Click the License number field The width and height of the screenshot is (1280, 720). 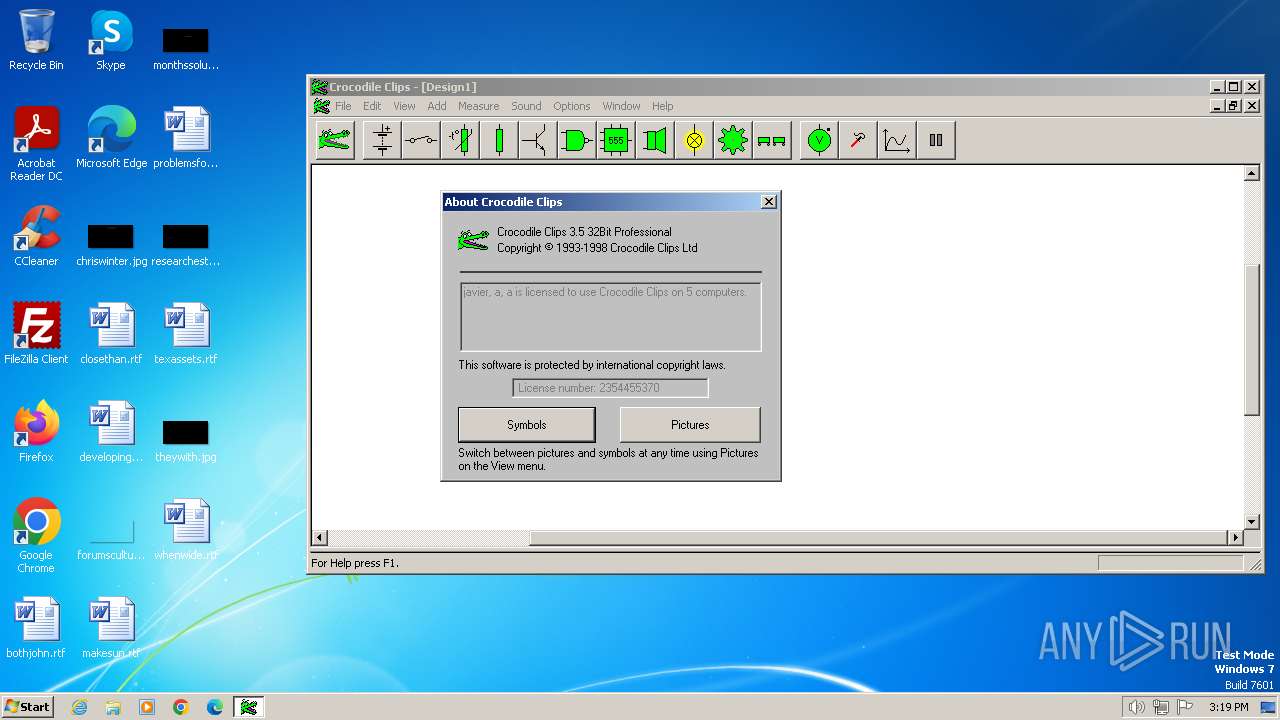tap(610, 388)
